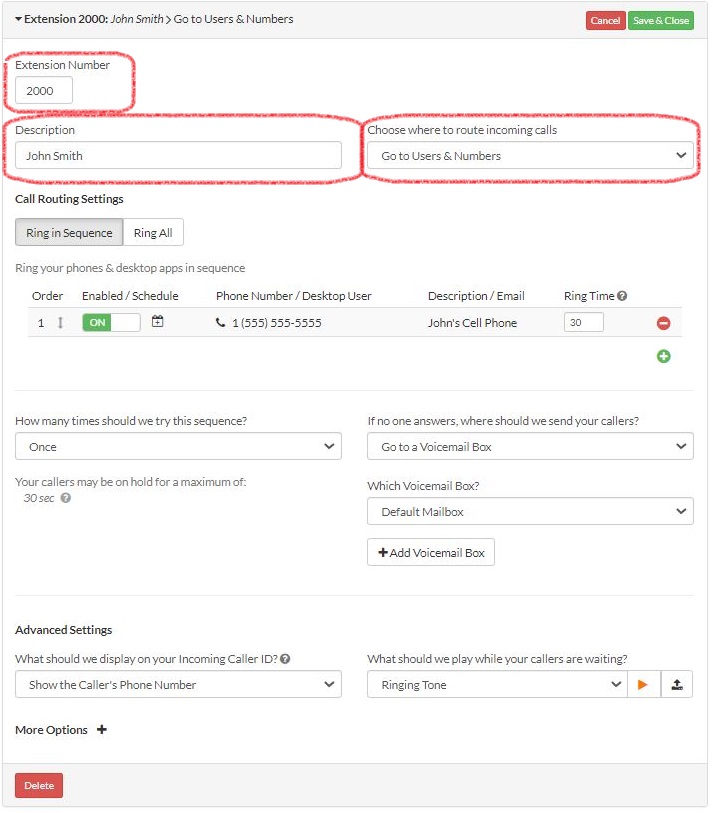Save and close Extension 2000
Screen dimensions: 713x813
[x=661, y=19]
